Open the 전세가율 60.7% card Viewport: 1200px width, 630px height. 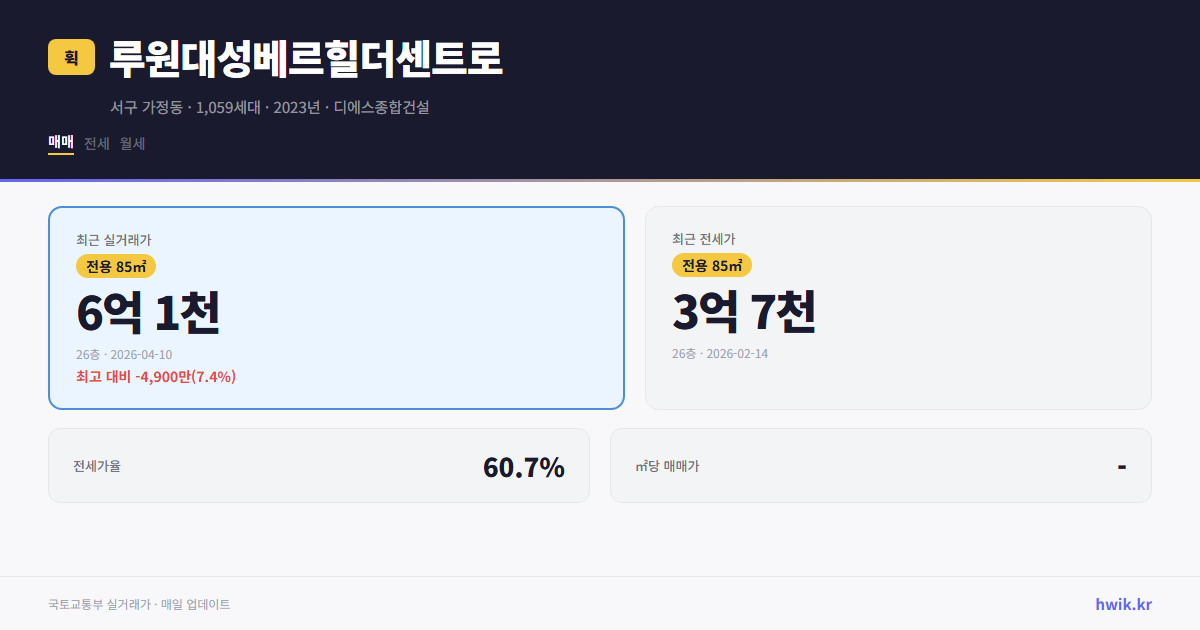[x=319, y=465]
